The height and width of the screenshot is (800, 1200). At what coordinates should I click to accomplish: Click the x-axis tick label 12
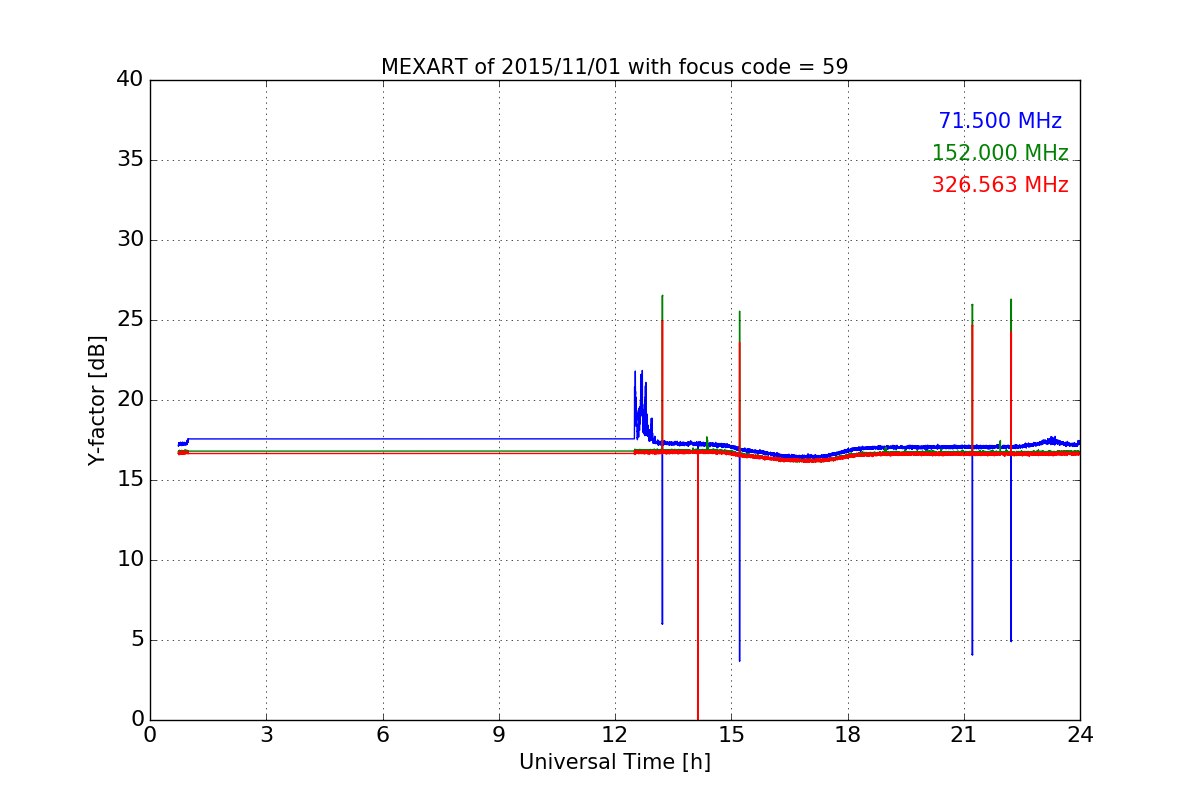(x=615, y=735)
